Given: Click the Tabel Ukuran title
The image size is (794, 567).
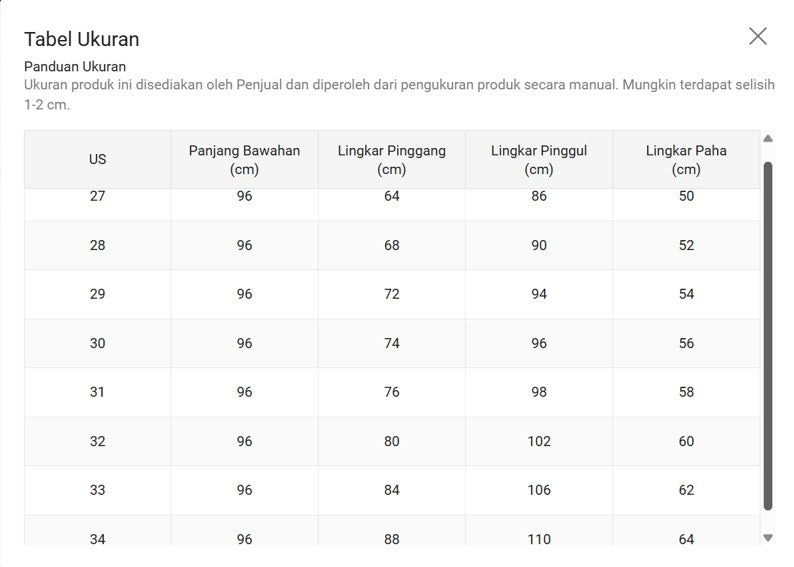Looking at the screenshot, I should (82, 39).
